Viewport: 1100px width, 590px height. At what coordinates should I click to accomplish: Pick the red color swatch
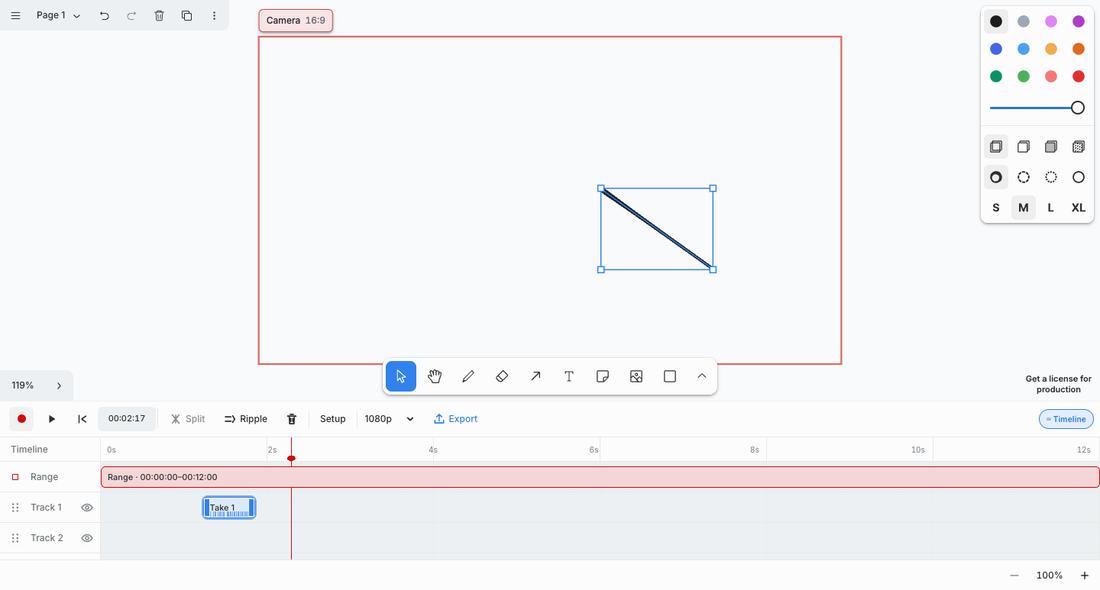(x=1078, y=76)
